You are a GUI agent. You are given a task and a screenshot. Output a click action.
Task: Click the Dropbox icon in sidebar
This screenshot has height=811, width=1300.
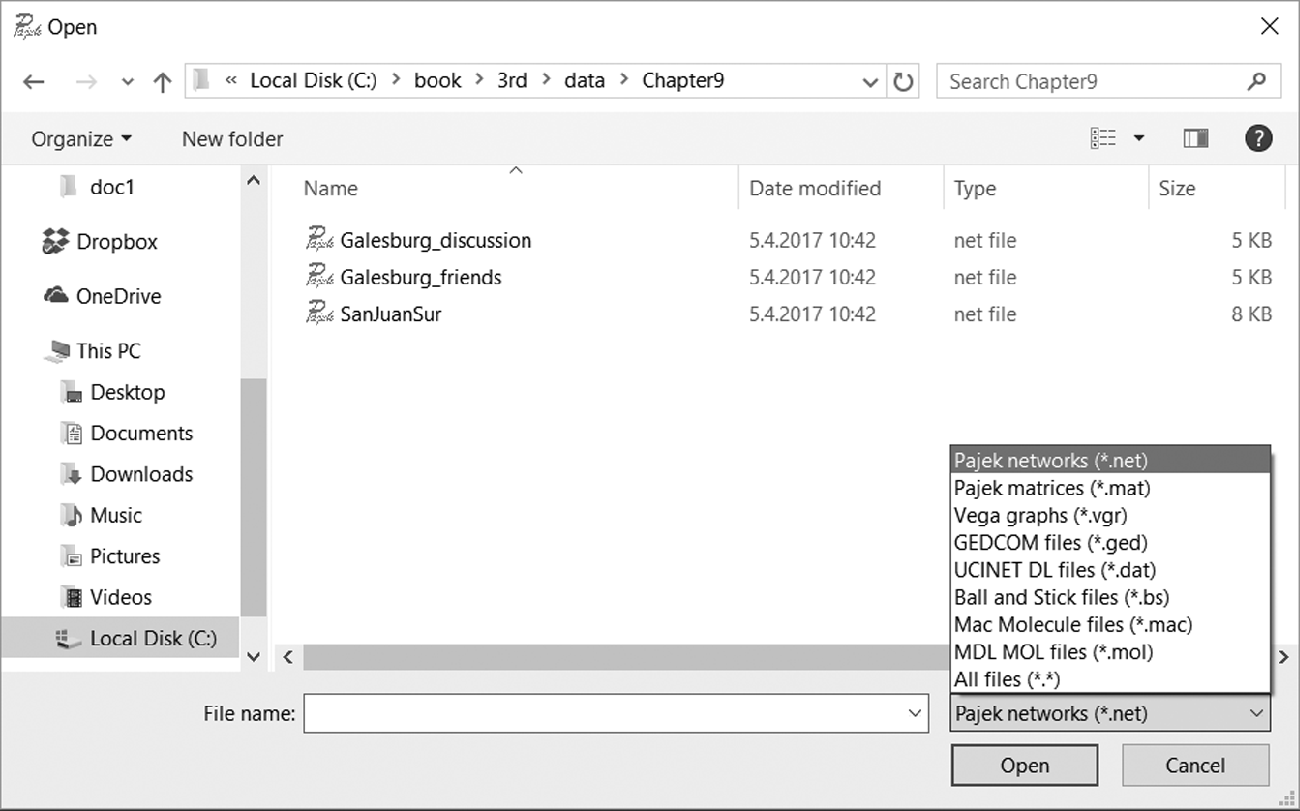(56, 241)
